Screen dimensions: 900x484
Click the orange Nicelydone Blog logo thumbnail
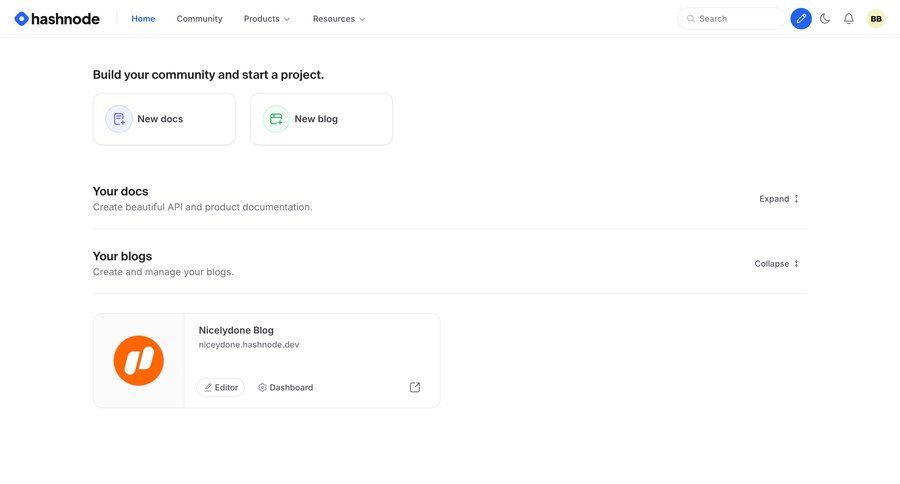pyautogui.click(x=138, y=361)
